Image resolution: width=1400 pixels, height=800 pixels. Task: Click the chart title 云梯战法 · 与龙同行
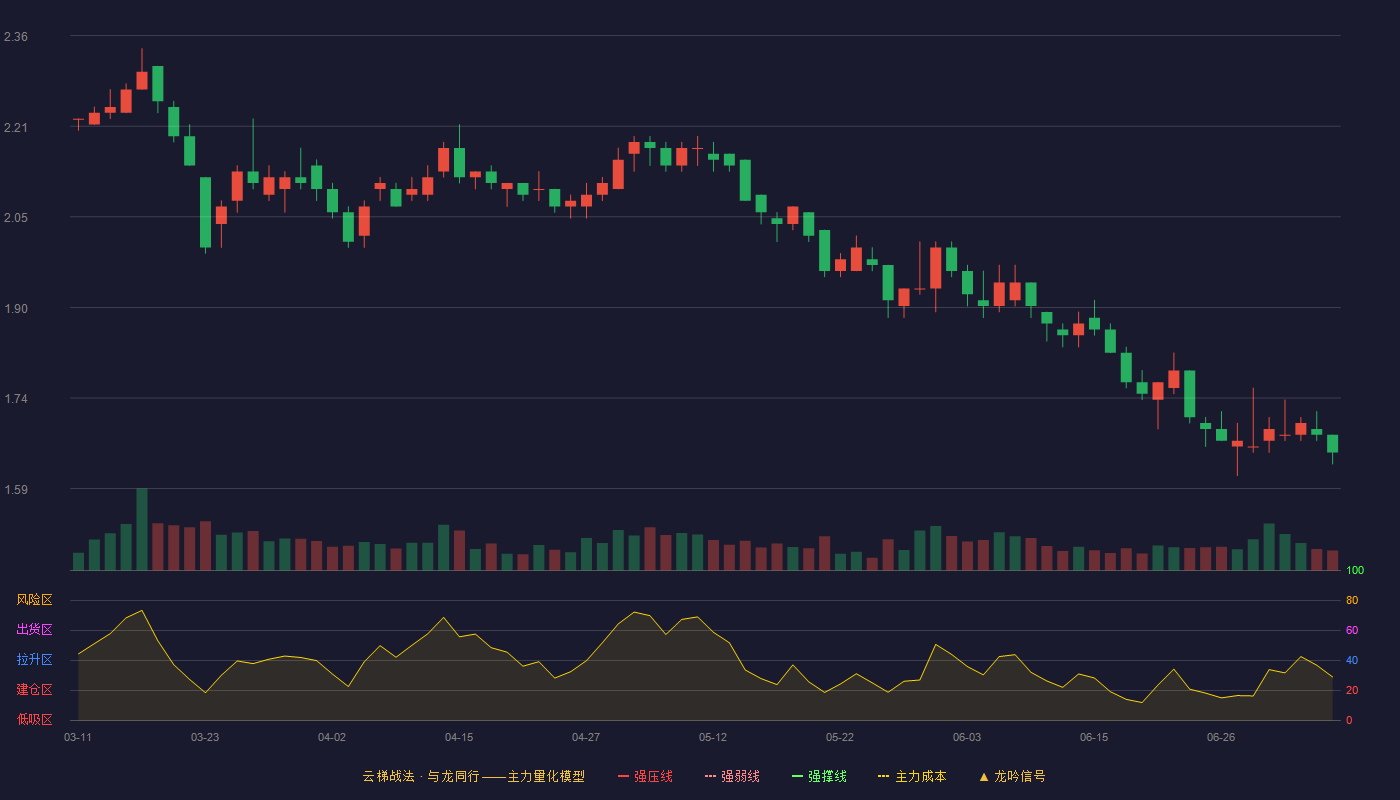click(421, 776)
